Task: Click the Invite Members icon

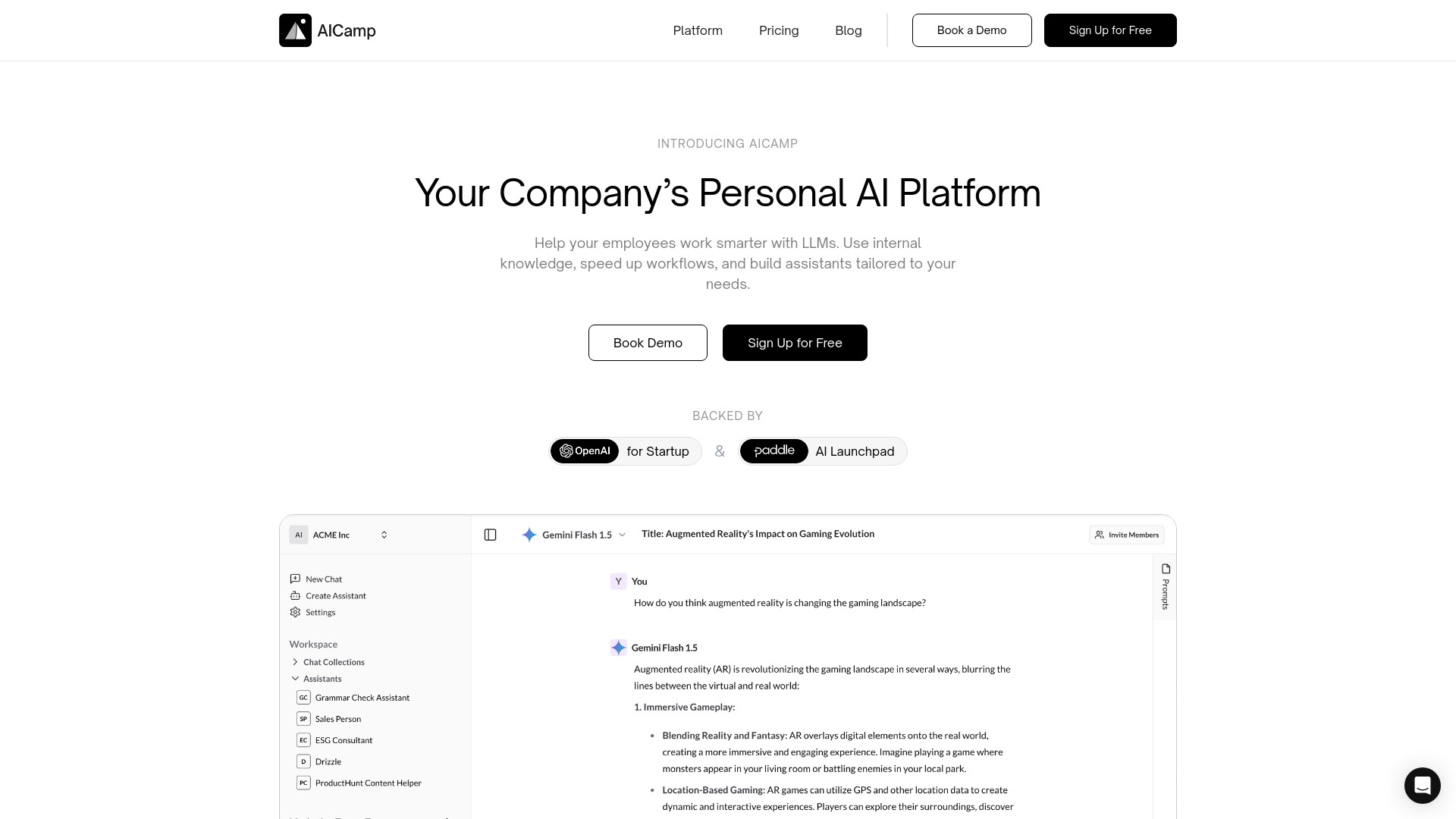Action: coord(1099,534)
